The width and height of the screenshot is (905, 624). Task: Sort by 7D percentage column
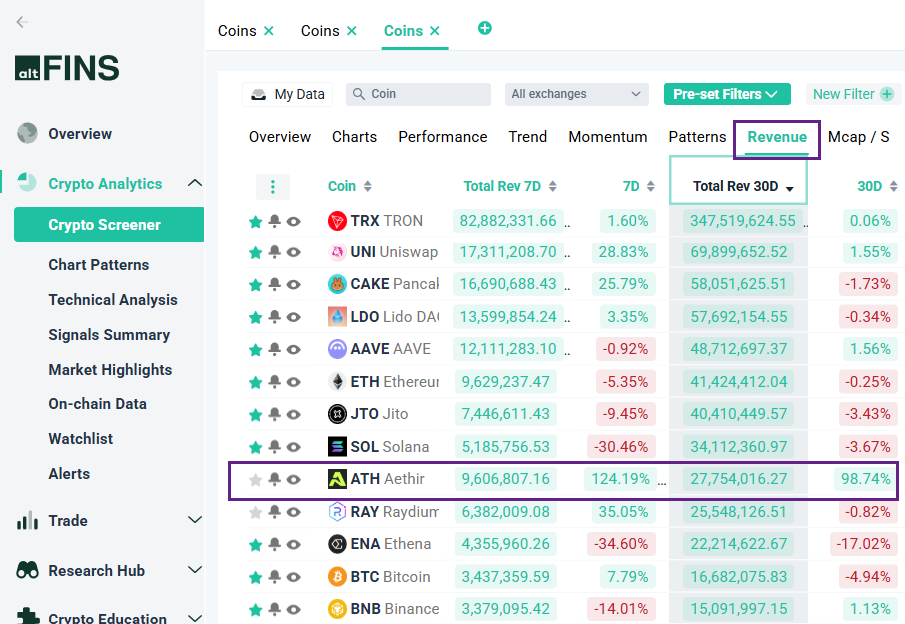(x=638, y=186)
